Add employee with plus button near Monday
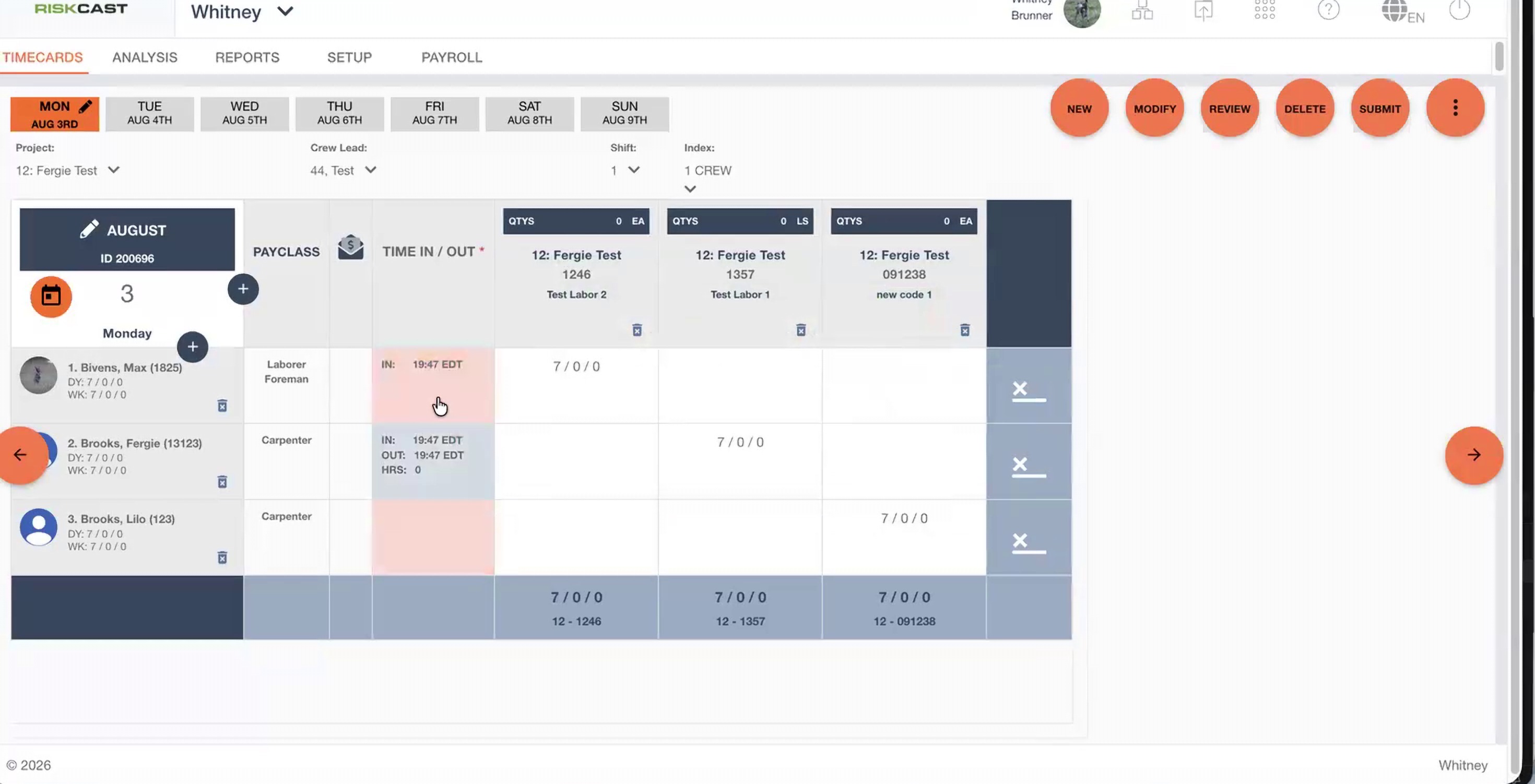This screenshot has height=784, width=1535. pos(193,347)
